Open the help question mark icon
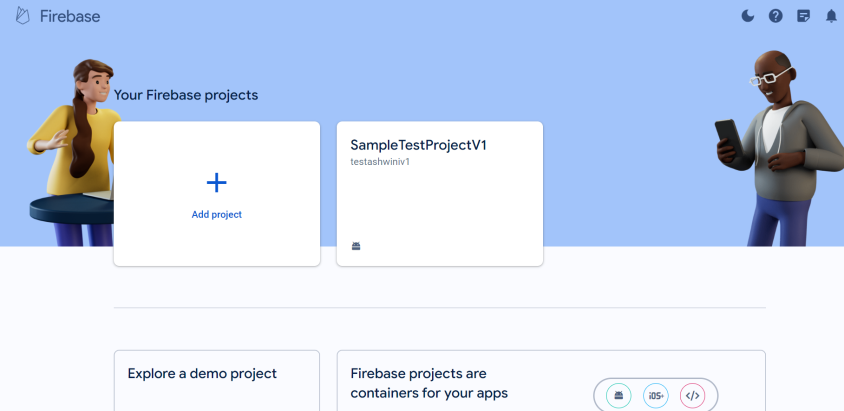This screenshot has height=411, width=844. (776, 16)
